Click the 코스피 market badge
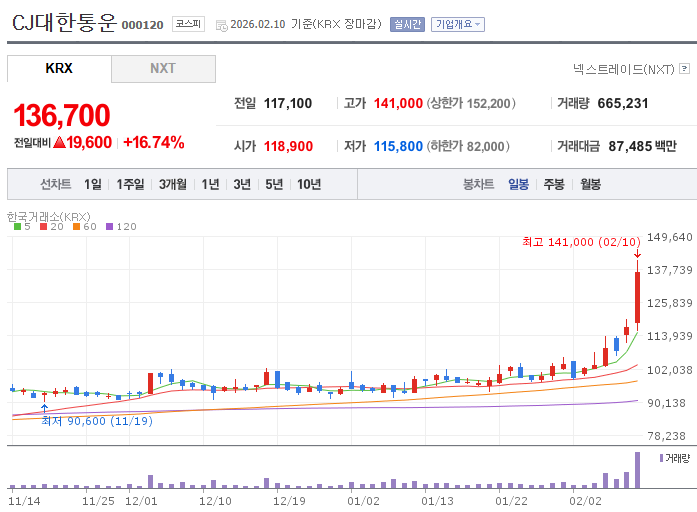 (188, 24)
